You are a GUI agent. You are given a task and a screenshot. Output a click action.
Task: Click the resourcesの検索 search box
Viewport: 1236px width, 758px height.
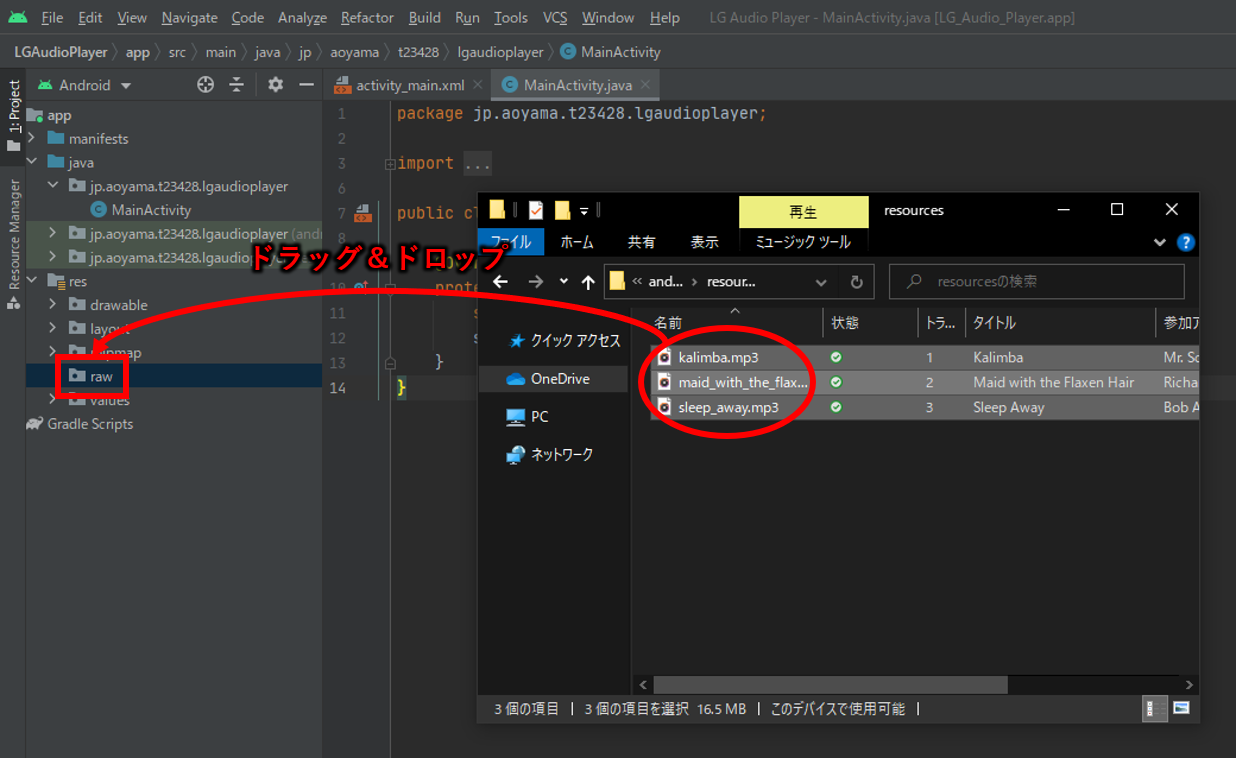tap(1037, 282)
